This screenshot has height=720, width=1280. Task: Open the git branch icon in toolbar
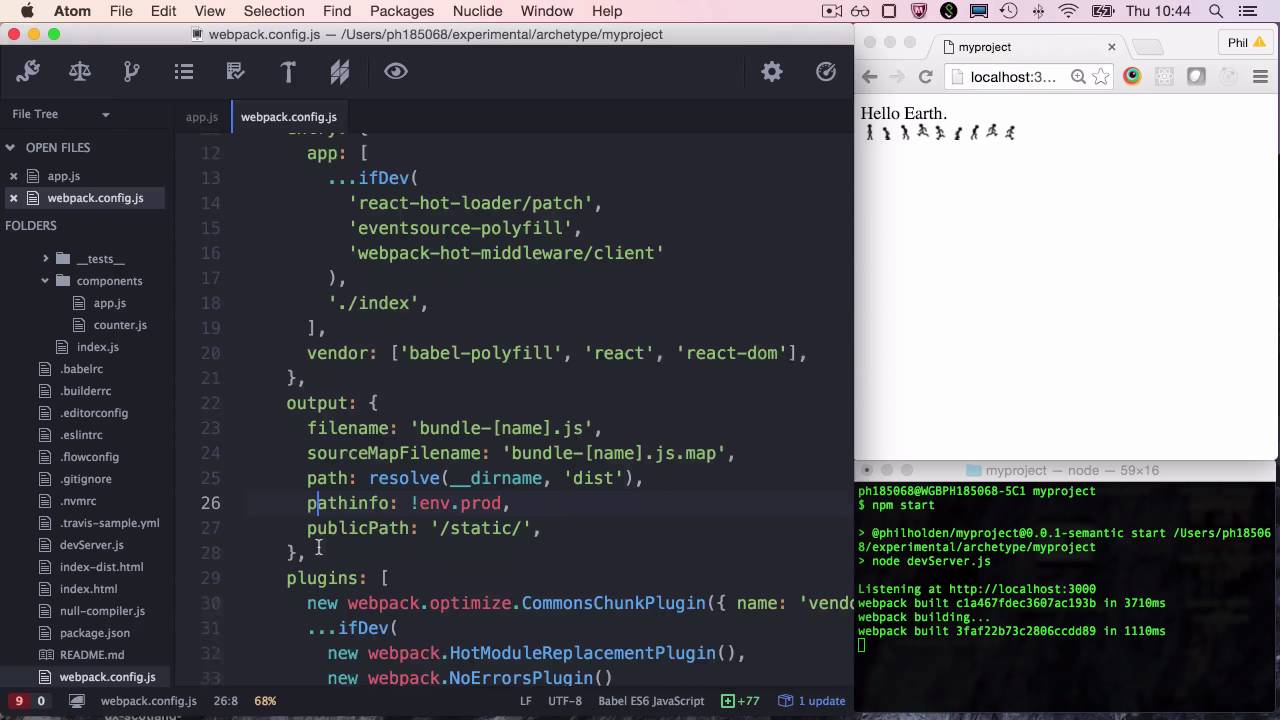click(x=131, y=71)
